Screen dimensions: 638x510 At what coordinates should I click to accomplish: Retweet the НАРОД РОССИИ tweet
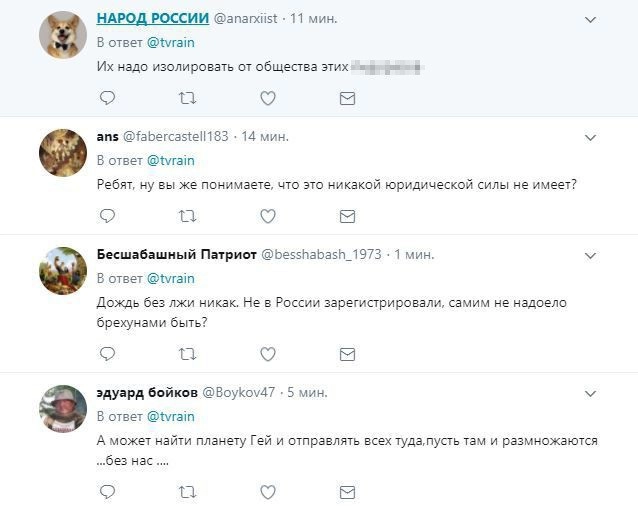pos(186,98)
